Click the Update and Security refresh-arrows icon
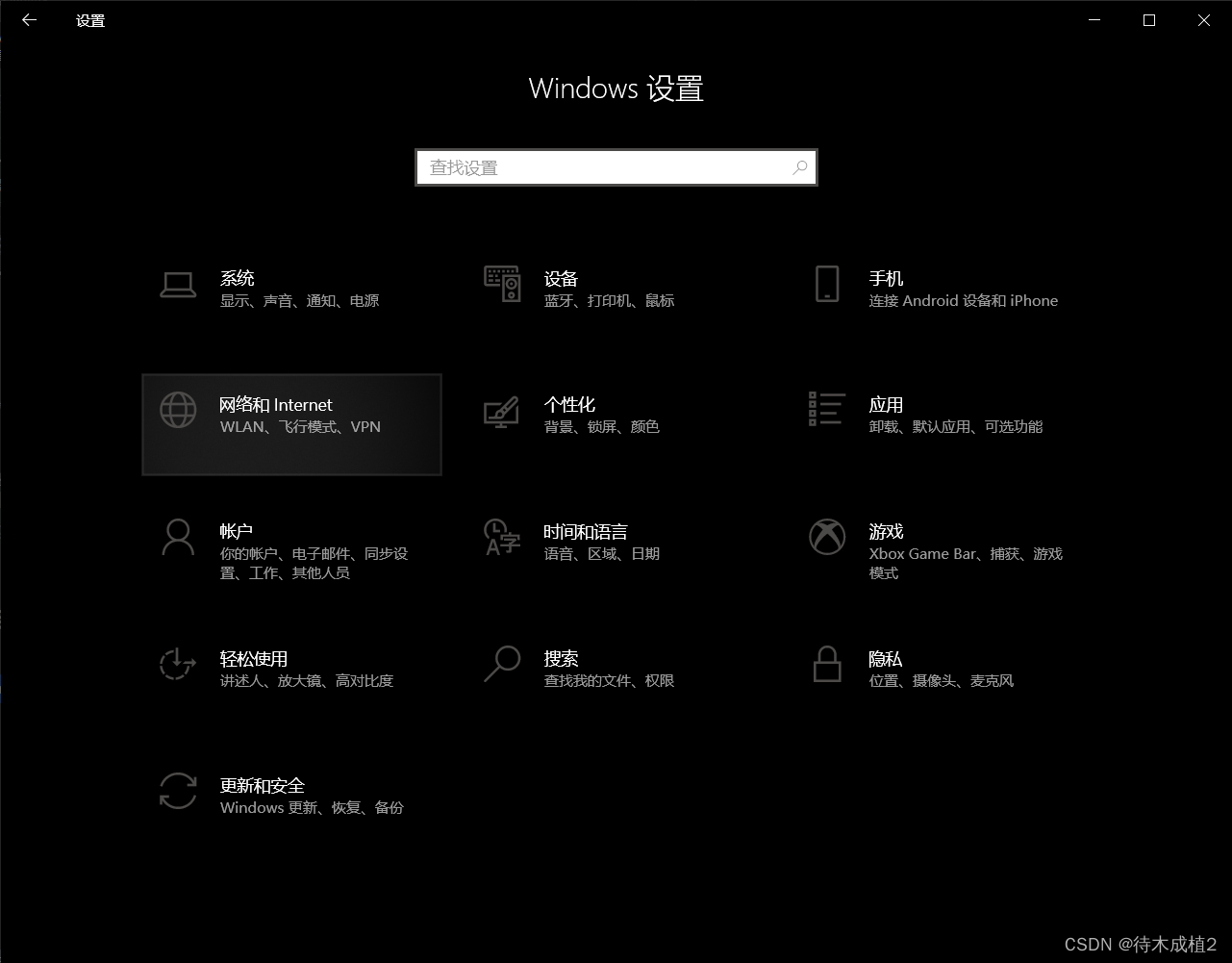The height and width of the screenshot is (963, 1232). [x=178, y=792]
